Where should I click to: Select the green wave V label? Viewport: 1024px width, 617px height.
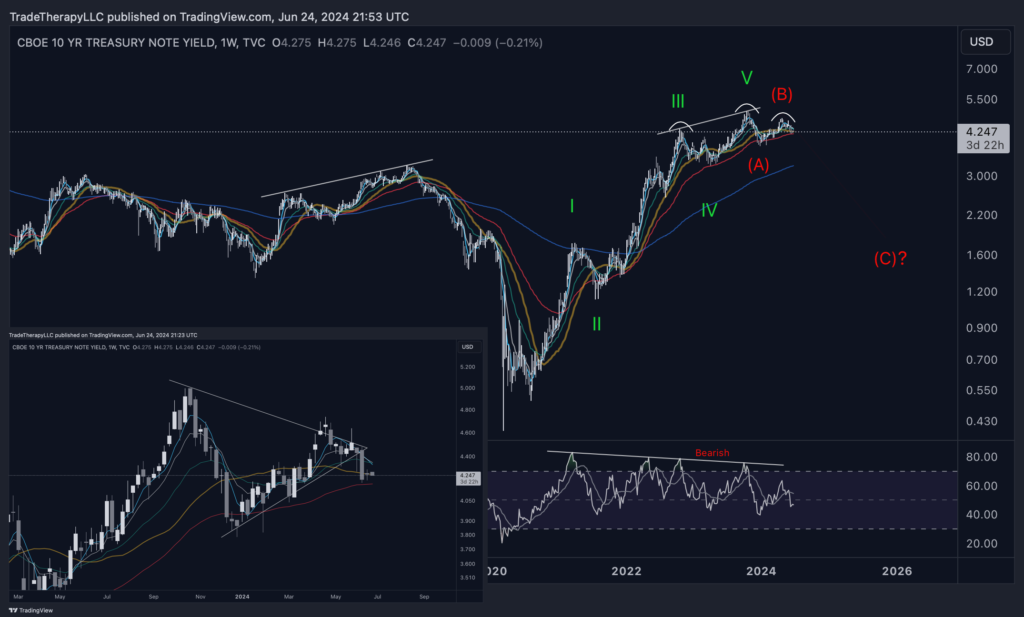click(x=746, y=78)
